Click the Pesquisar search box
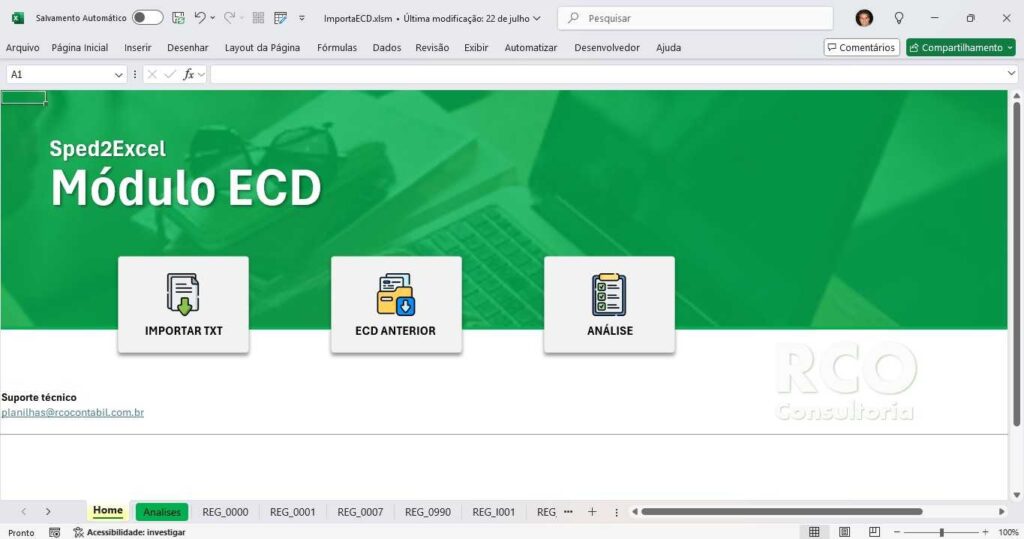The image size is (1024, 539). click(696, 18)
